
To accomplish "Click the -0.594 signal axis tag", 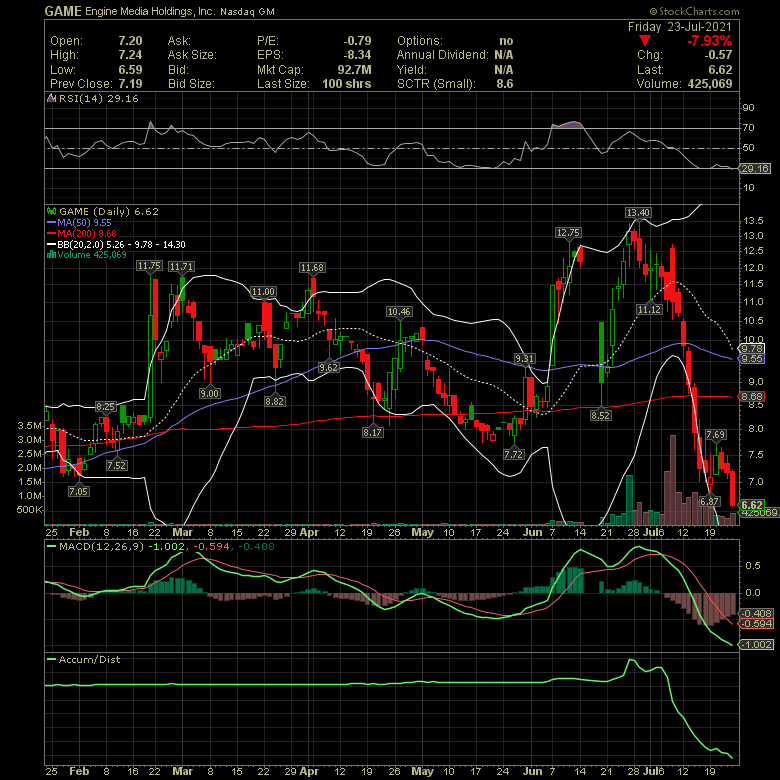I will click(x=757, y=624).
